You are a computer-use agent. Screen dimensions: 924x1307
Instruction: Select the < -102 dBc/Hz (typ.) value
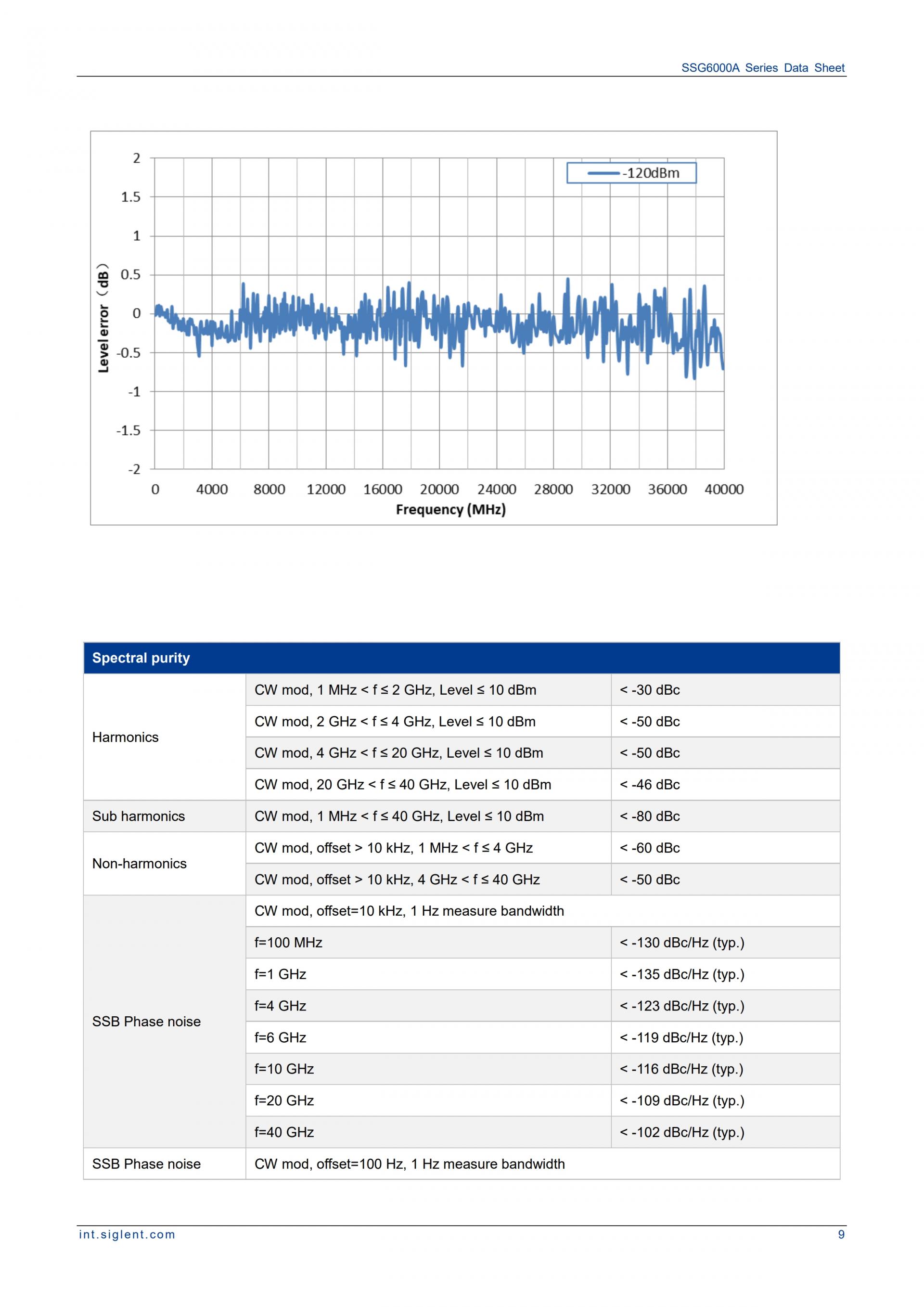(681, 1132)
